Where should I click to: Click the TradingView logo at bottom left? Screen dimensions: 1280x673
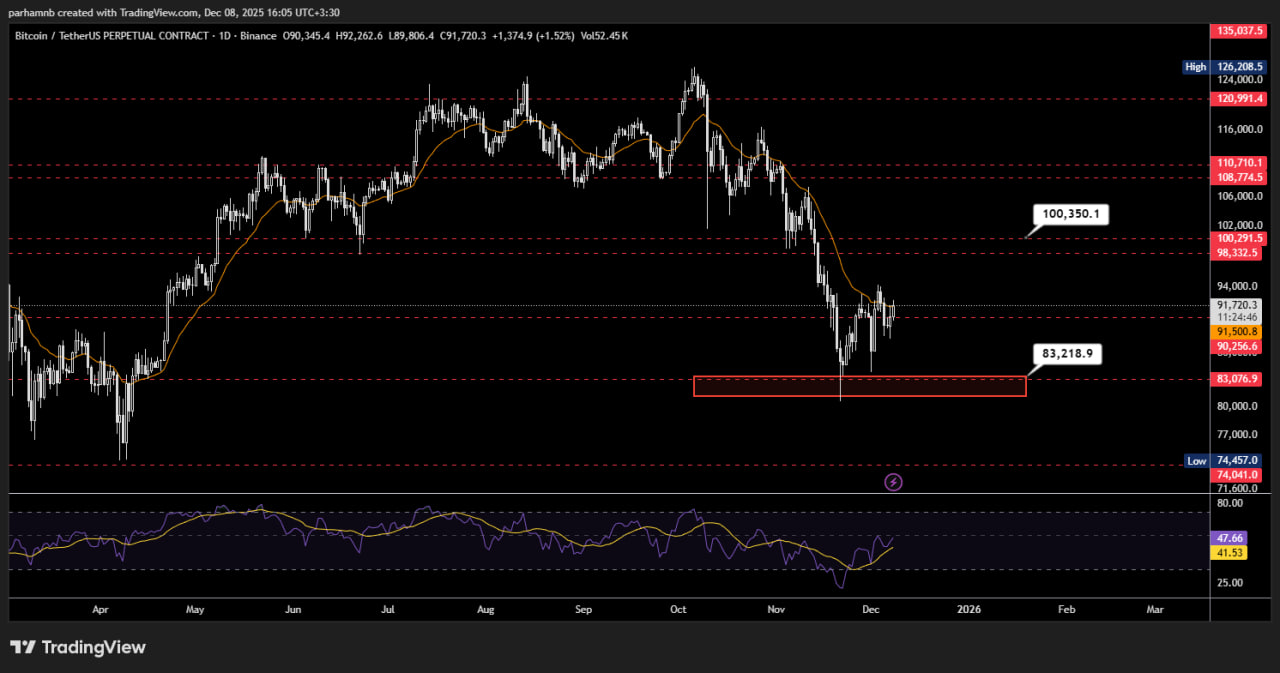[x=78, y=647]
